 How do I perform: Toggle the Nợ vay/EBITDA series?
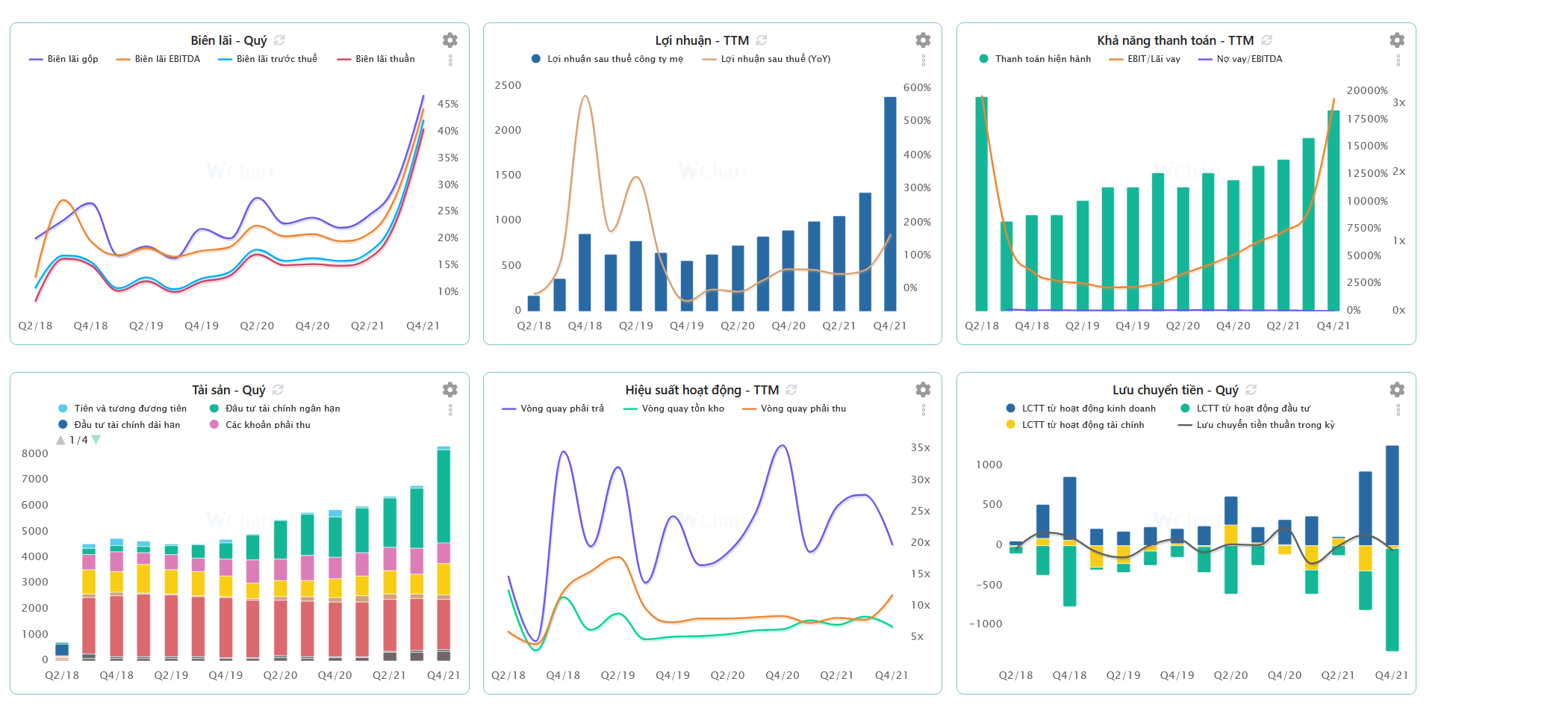[x=1240, y=59]
